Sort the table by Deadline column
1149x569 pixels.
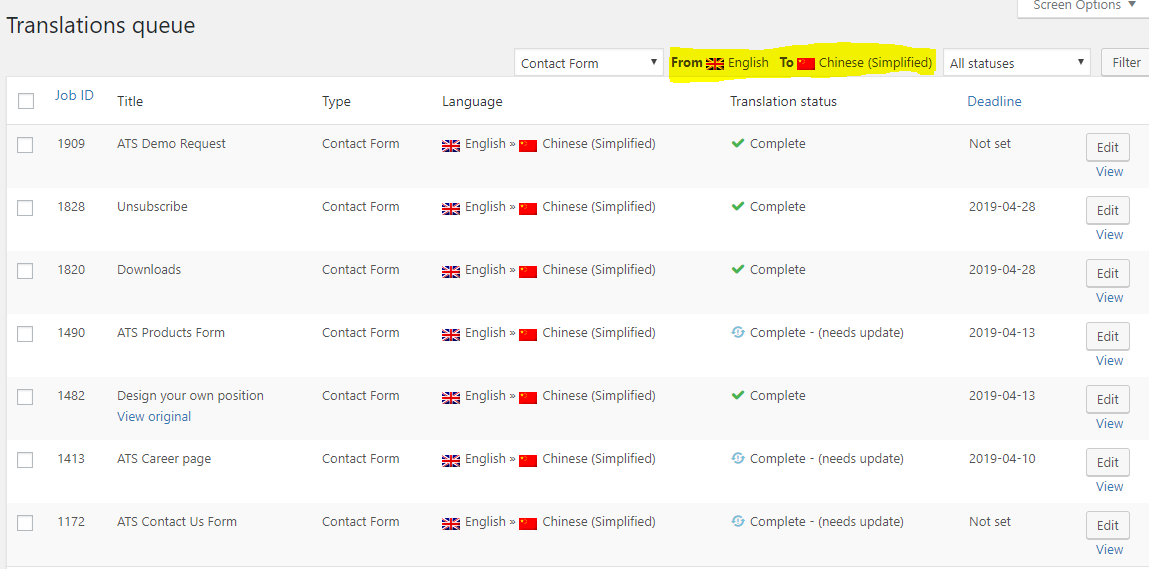point(994,101)
